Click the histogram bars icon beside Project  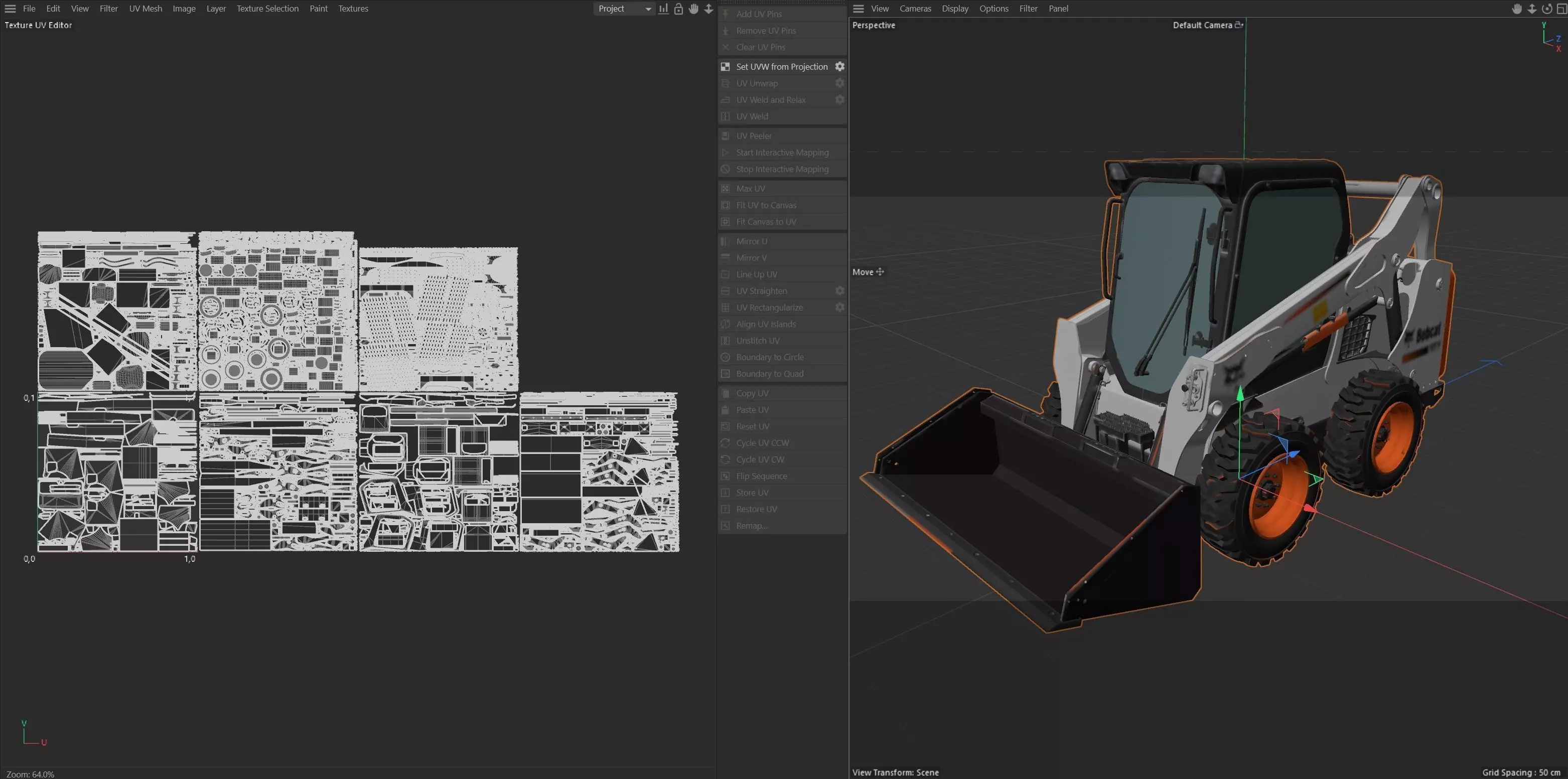pos(663,9)
